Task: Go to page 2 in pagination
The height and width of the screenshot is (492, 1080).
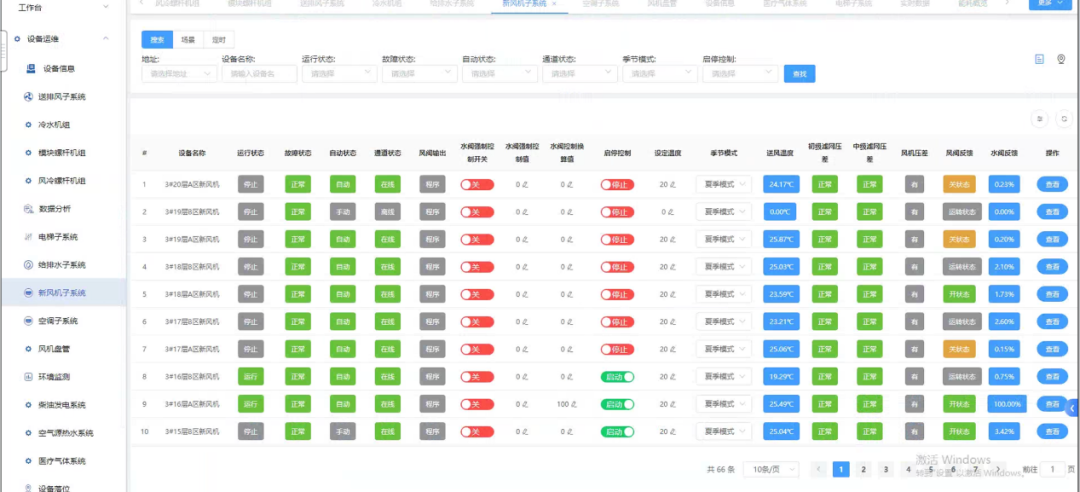Action: coord(863,469)
